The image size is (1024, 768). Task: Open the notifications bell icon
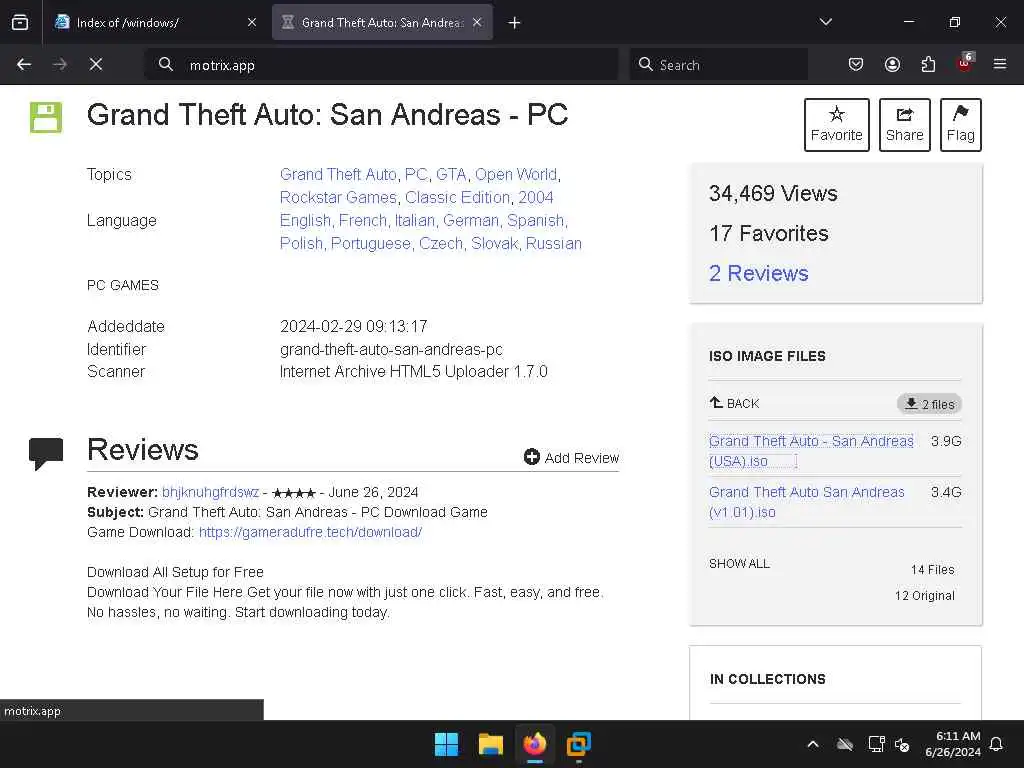pos(997,744)
